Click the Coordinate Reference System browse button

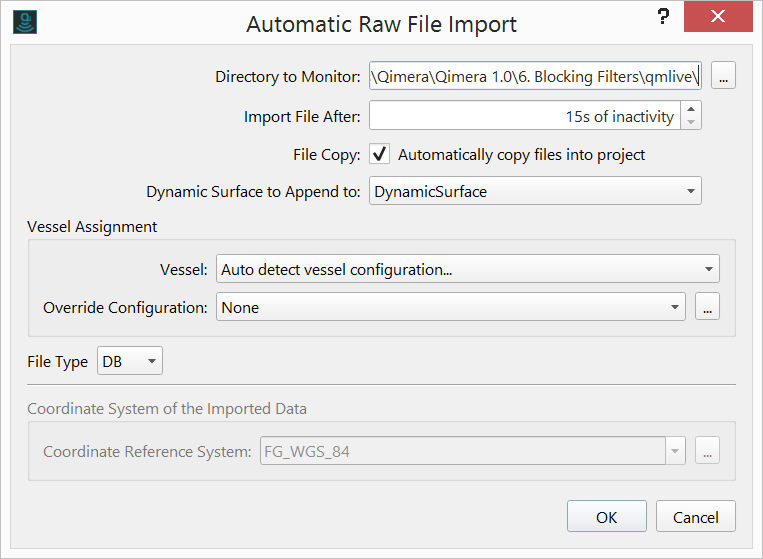pyautogui.click(x=707, y=452)
